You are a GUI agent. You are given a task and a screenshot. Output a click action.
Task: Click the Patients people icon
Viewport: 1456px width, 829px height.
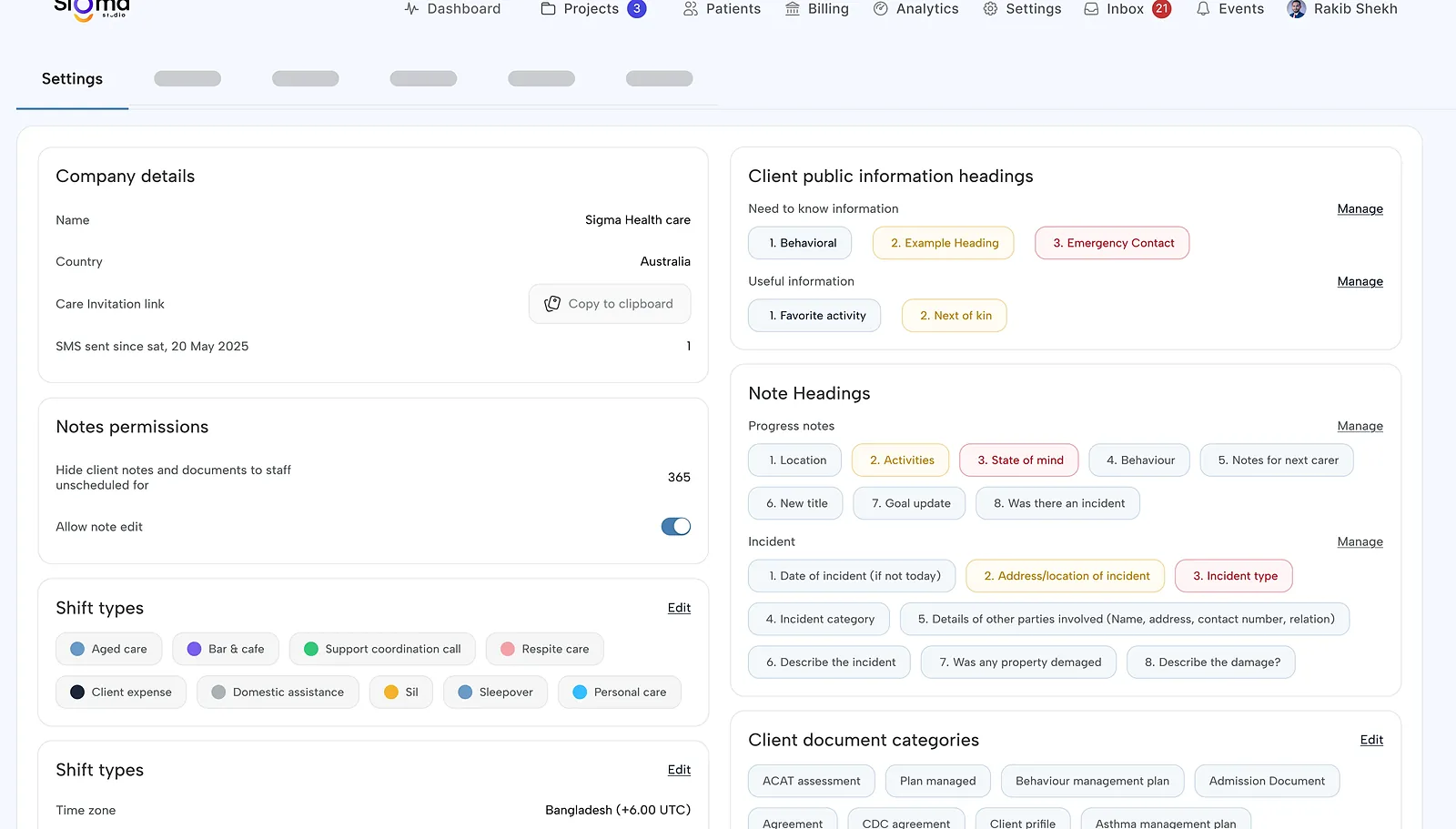click(691, 9)
